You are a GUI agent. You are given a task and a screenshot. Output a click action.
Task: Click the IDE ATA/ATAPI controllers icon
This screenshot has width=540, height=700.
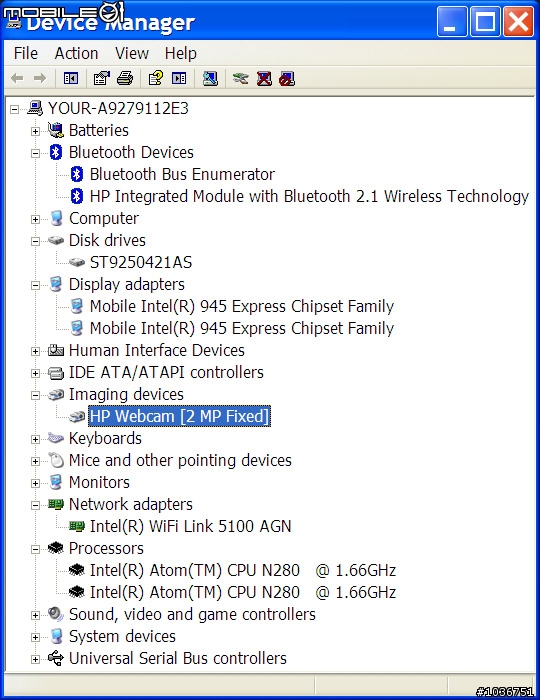(x=56, y=372)
